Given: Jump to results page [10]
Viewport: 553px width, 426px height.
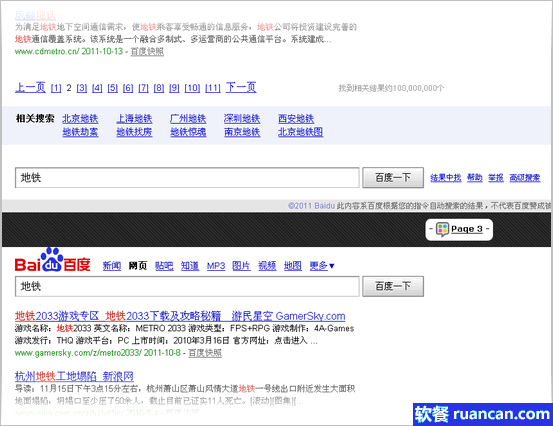Looking at the screenshot, I should [192, 88].
